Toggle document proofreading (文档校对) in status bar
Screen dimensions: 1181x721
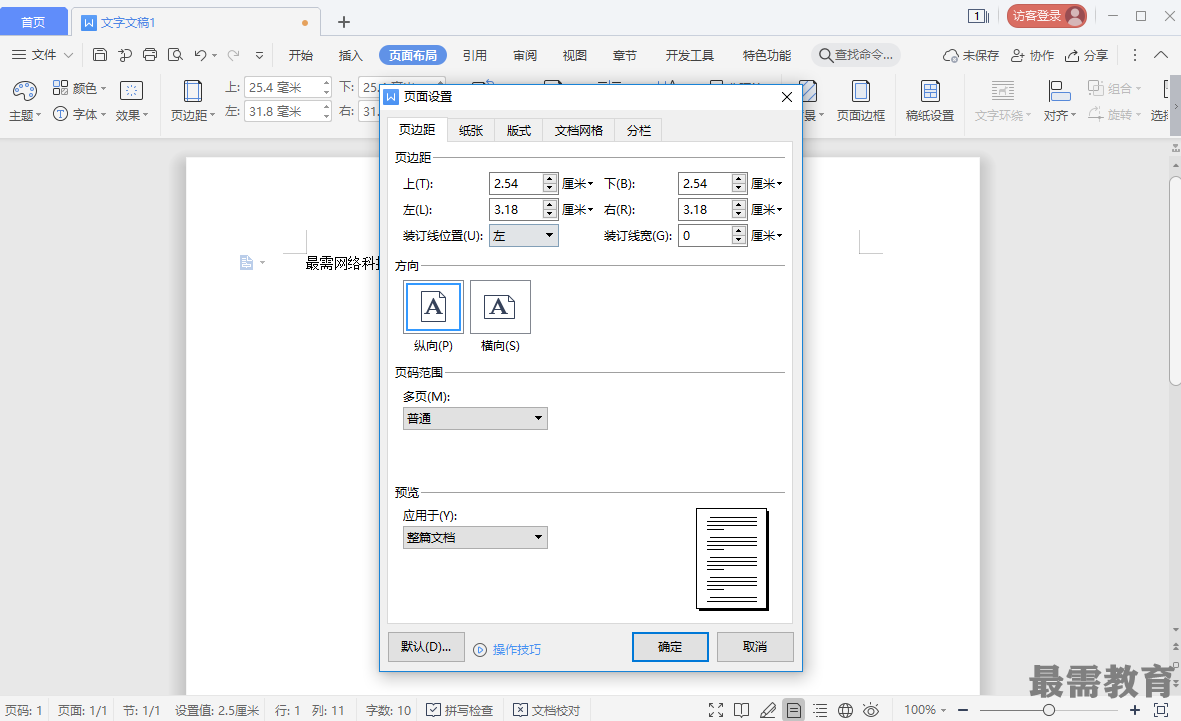pyautogui.click(x=547, y=710)
